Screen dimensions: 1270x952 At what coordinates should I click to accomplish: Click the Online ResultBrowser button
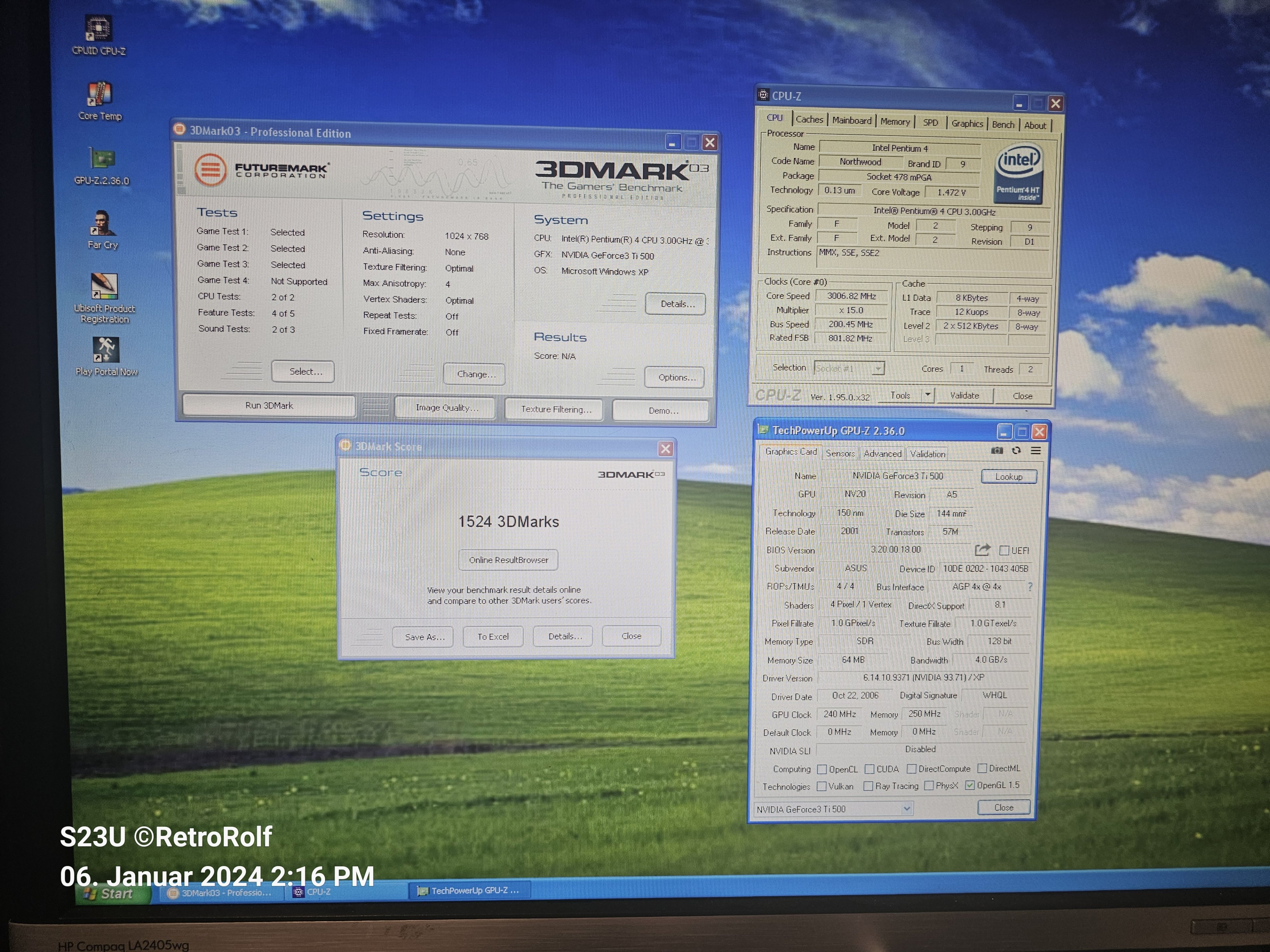pyautogui.click(x=508, y=560)
